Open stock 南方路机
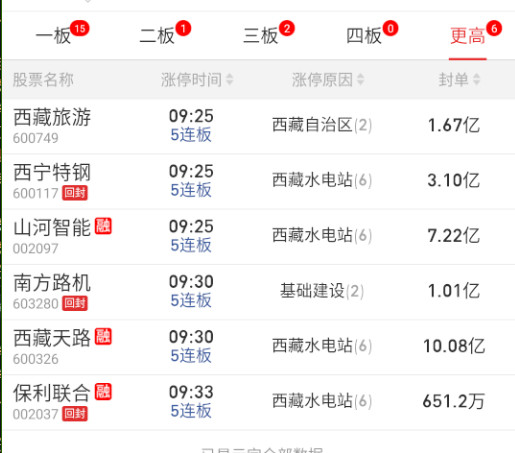The width and height of the screenshot is (515, 453). (52, 283)
